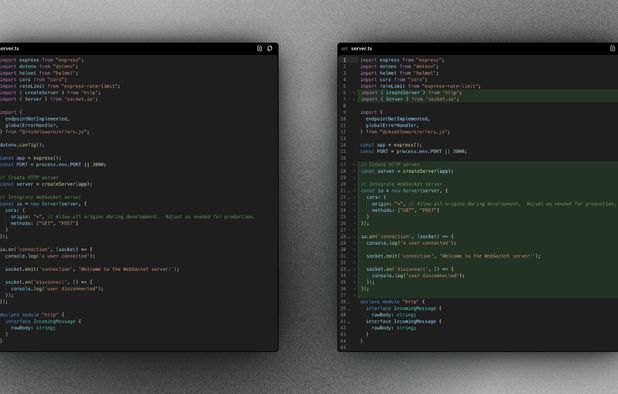Click 'endpointNotImplemented,' on line 10 in right window
Viewport: 618px width, 394px height.
coord(398,119)
